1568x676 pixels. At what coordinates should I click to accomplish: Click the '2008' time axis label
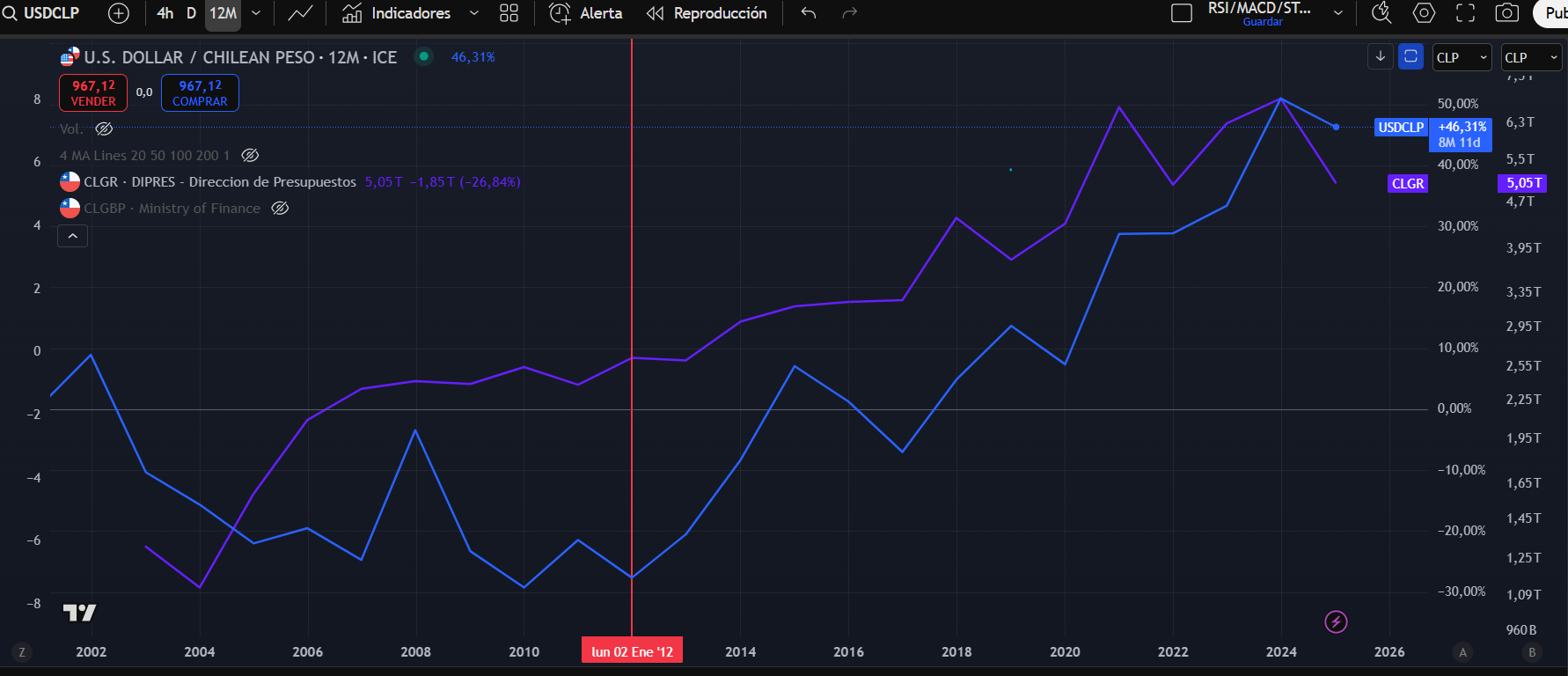click(416, 652)
